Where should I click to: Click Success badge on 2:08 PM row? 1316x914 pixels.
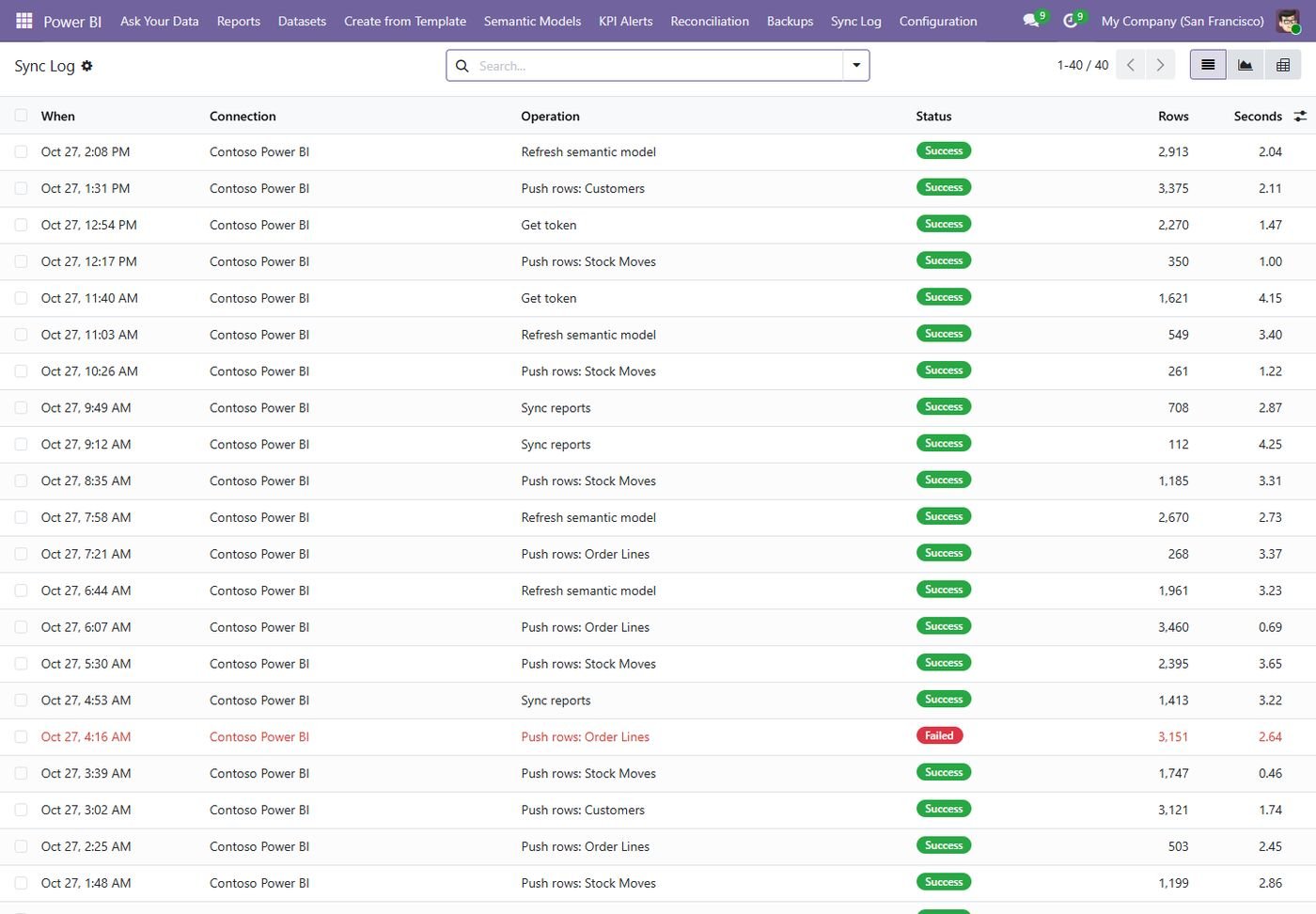944,150
